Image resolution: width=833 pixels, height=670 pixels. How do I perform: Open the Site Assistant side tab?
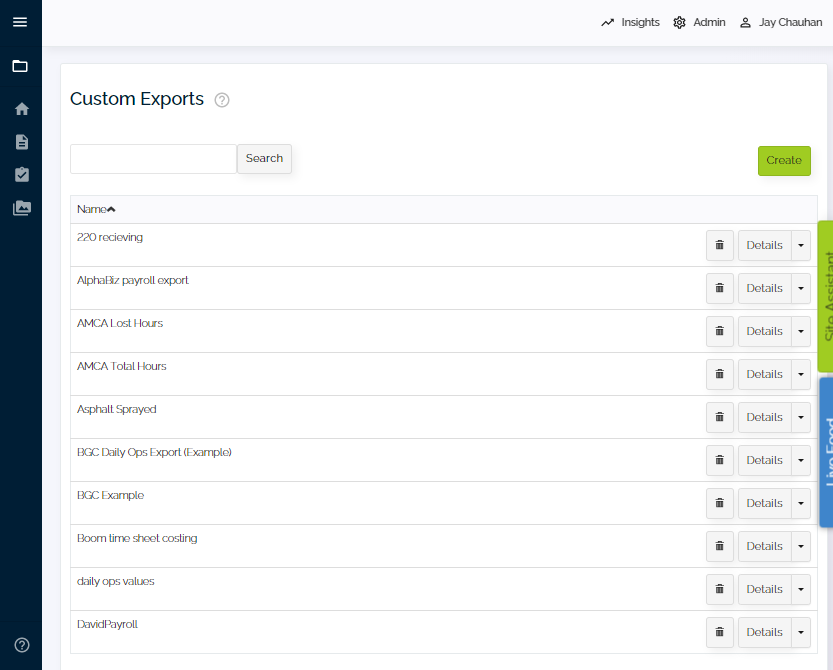(826, 296)
